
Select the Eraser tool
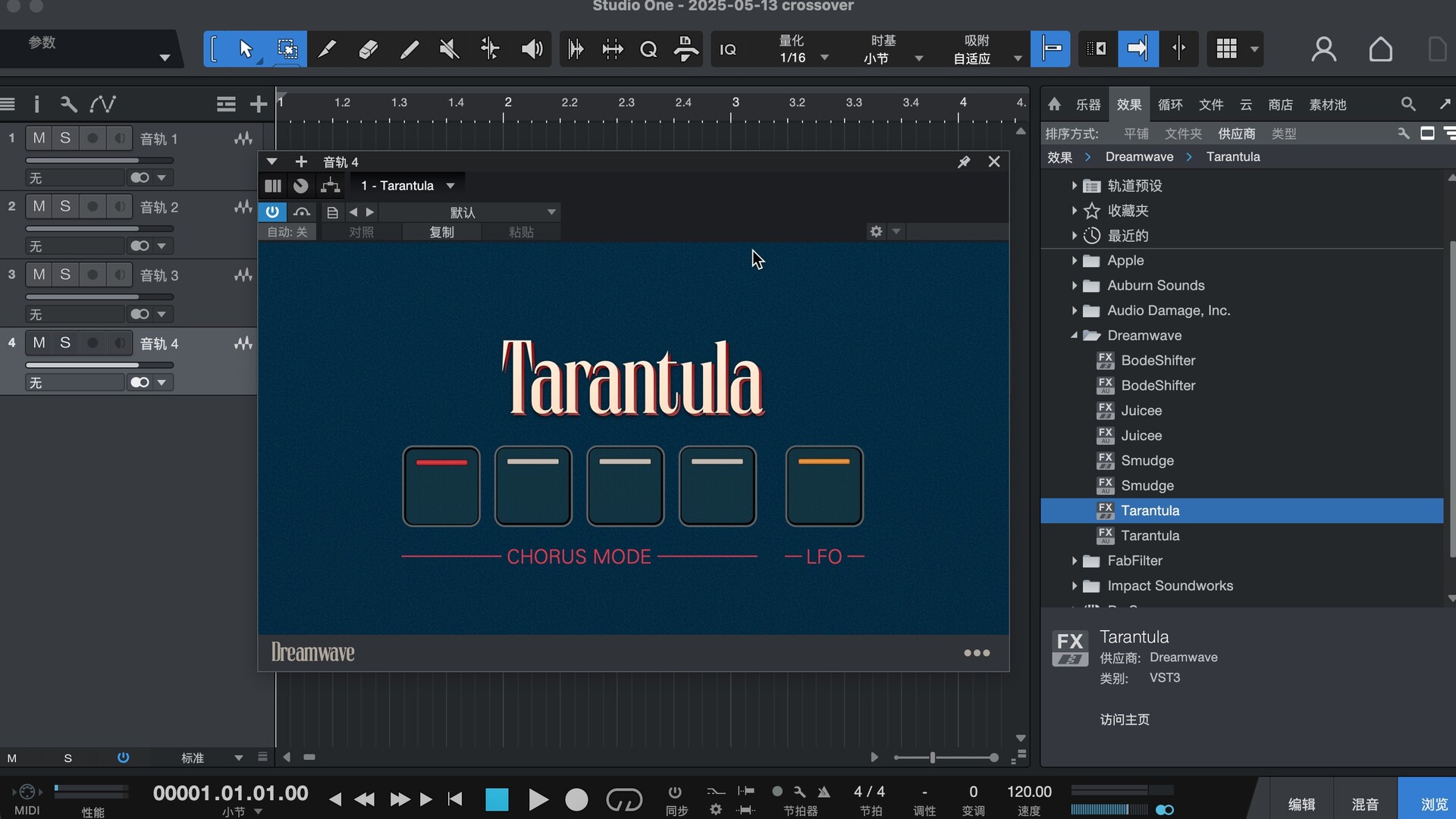click(x=369, y=49)
